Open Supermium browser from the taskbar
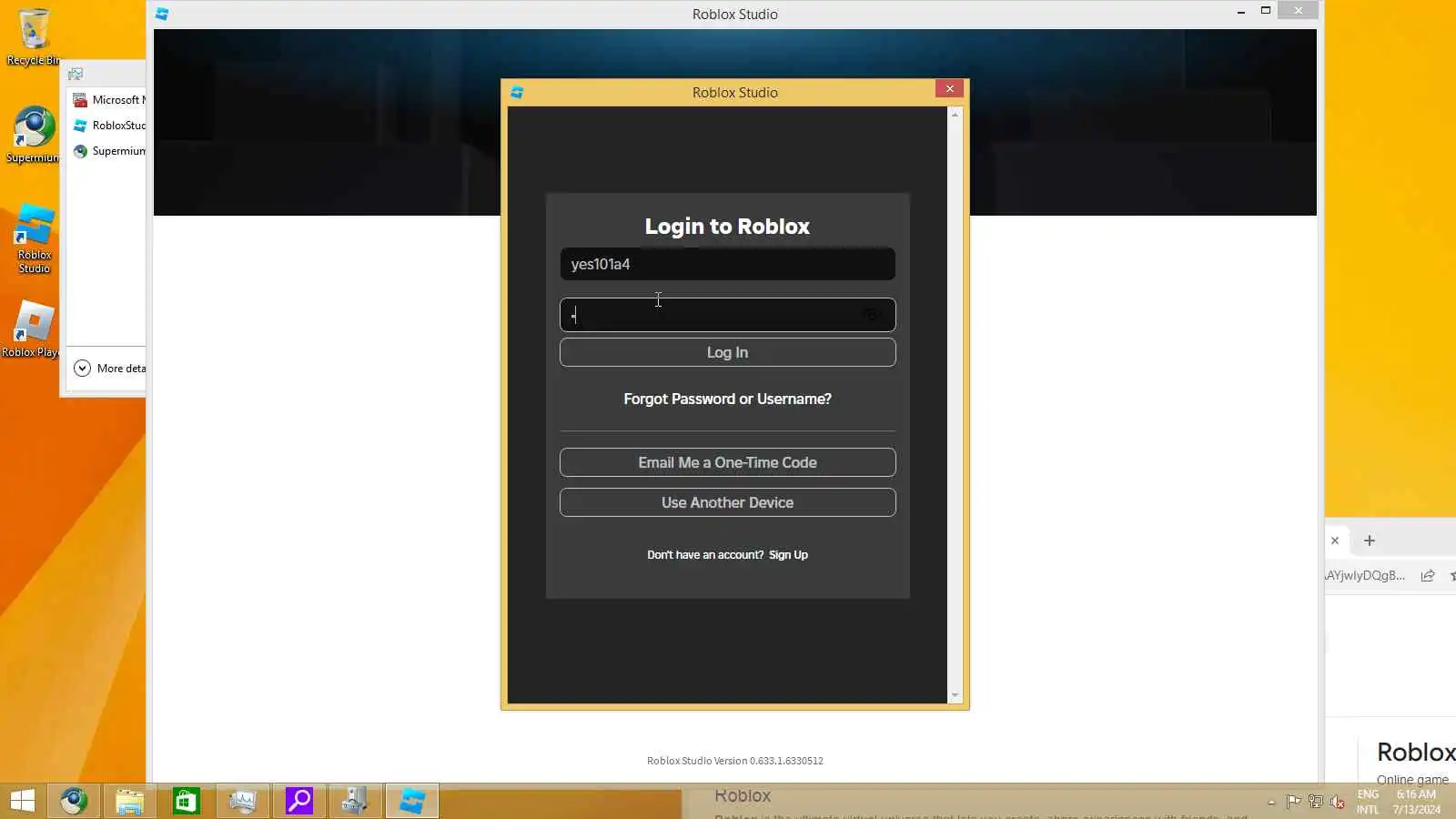 (74, 801)
